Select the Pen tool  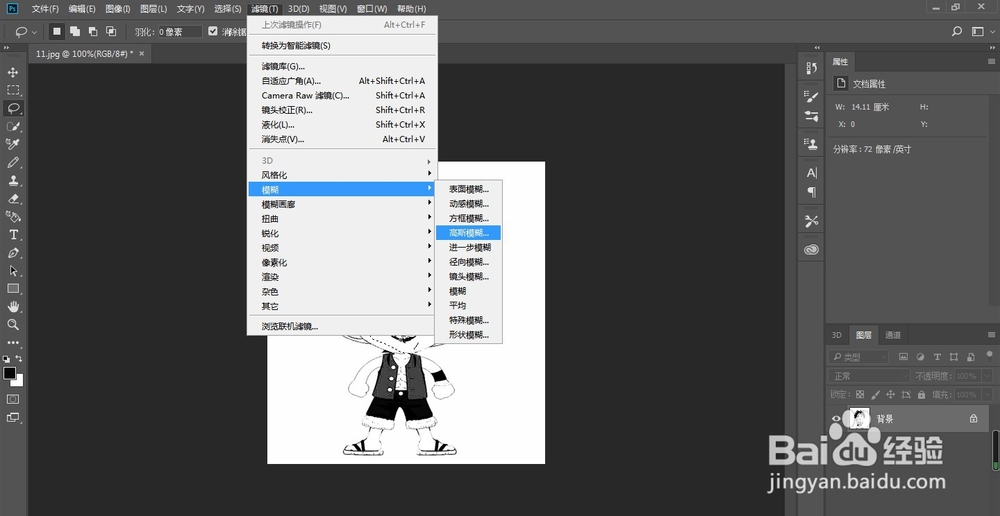(13, 253)
